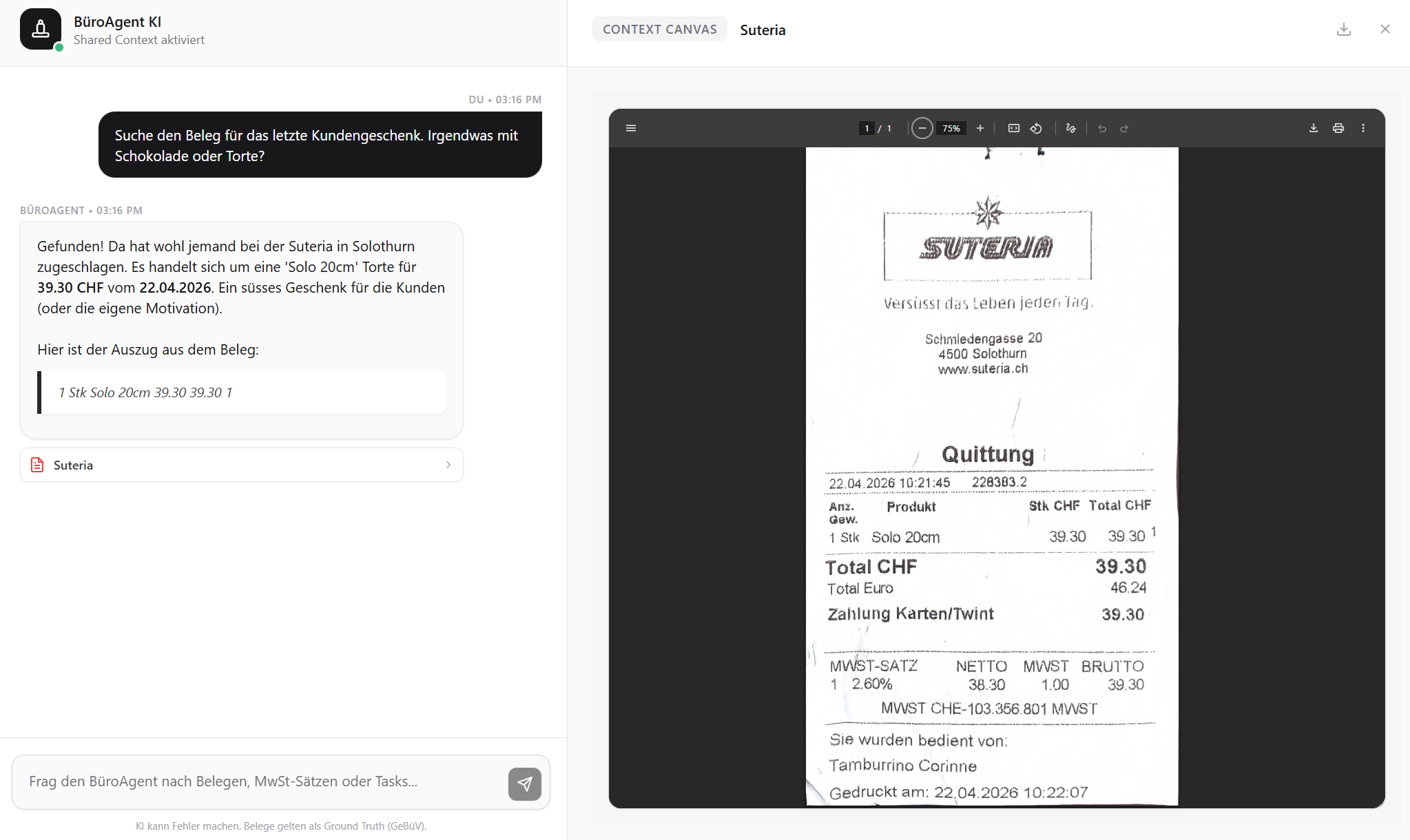Click 'BÜROAGENT • 03:16 PM' timestamp
This screenshot has width=1410, height=840.
81,210
